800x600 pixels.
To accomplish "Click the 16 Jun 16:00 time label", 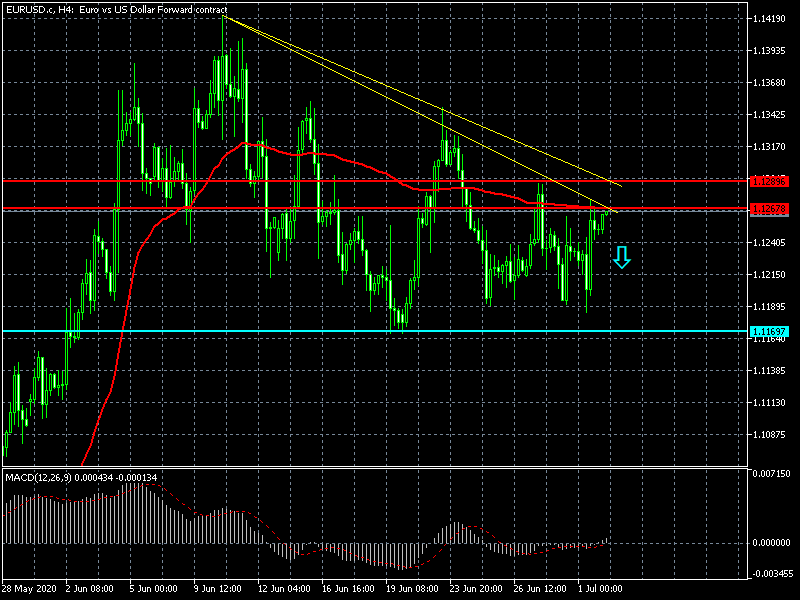I will point(348,589).
